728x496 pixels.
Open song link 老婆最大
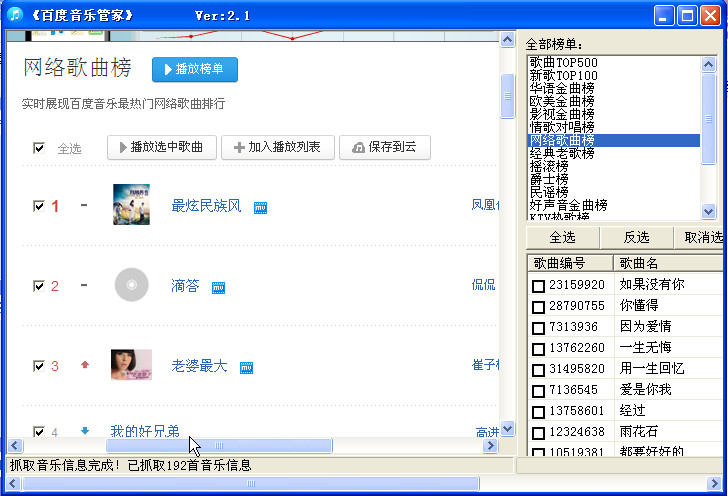(199, 366)
